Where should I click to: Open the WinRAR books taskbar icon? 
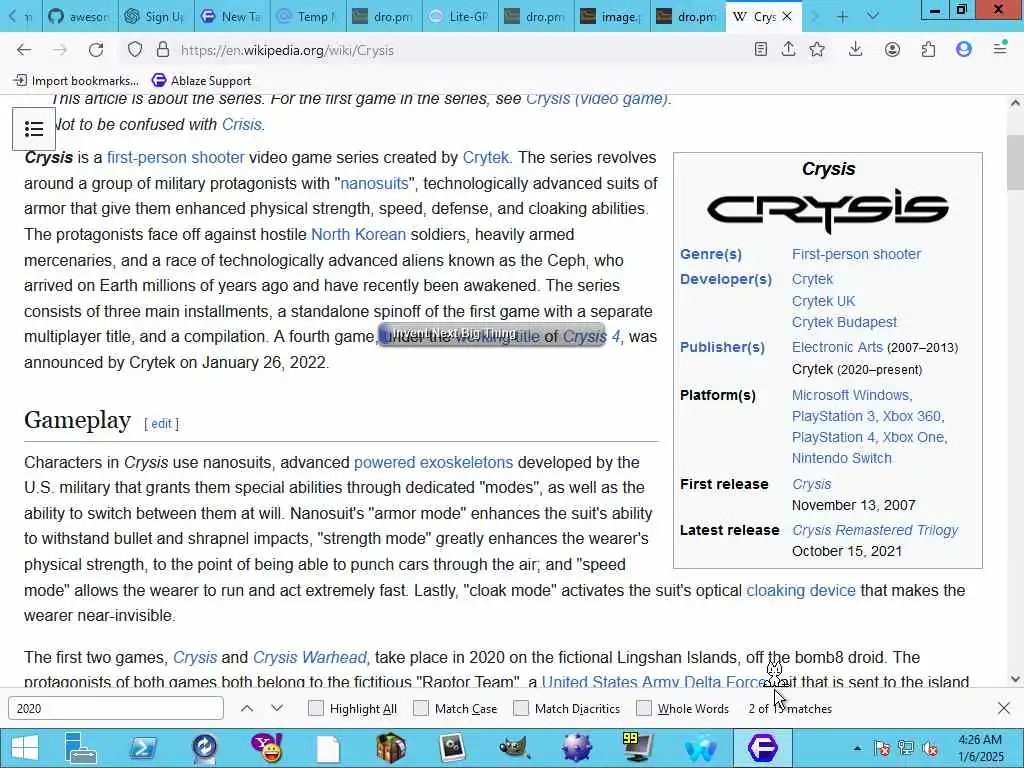391,748
